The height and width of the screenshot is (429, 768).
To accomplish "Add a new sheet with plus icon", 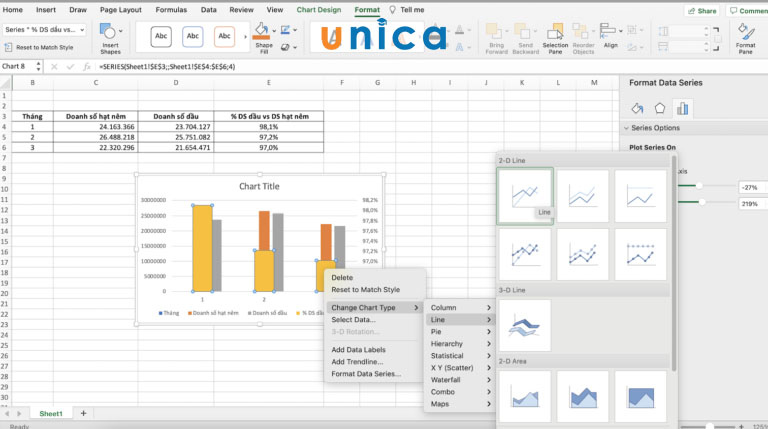I will coord(83,413).
